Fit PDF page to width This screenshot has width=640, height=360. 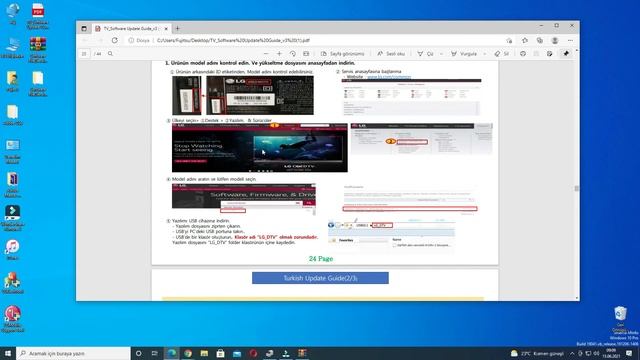306,53
